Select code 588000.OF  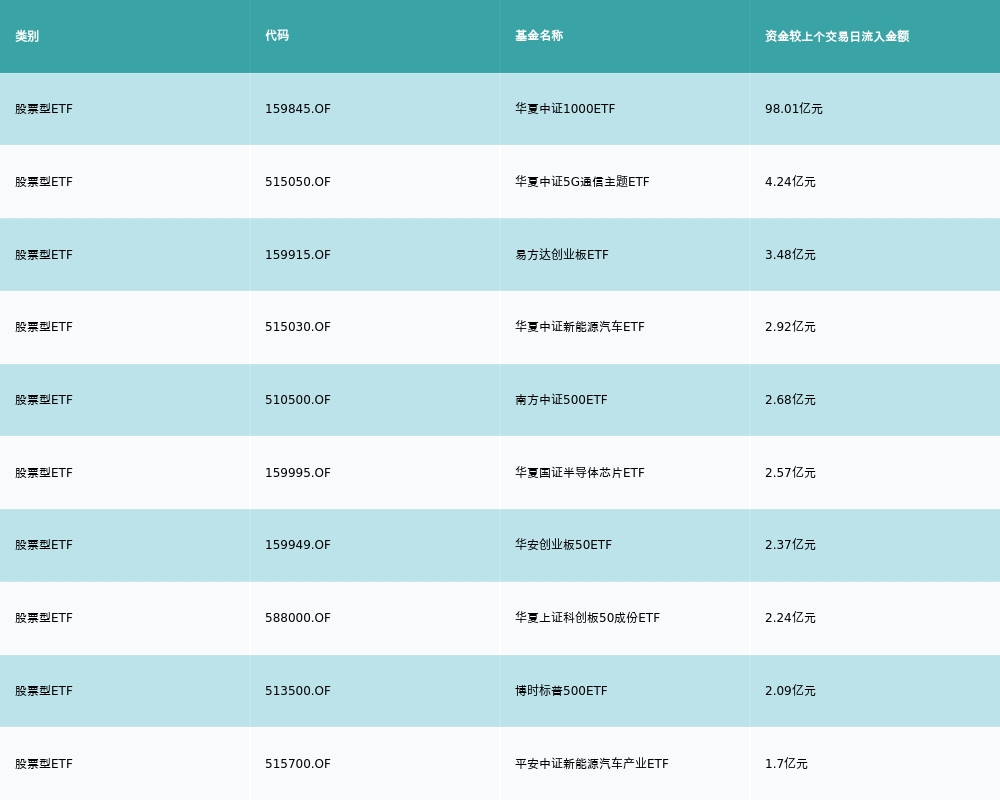tap(298, 618)
